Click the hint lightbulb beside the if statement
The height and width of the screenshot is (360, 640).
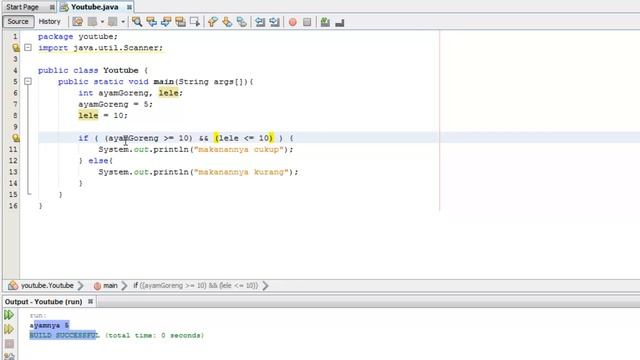(x=16, y=138)
